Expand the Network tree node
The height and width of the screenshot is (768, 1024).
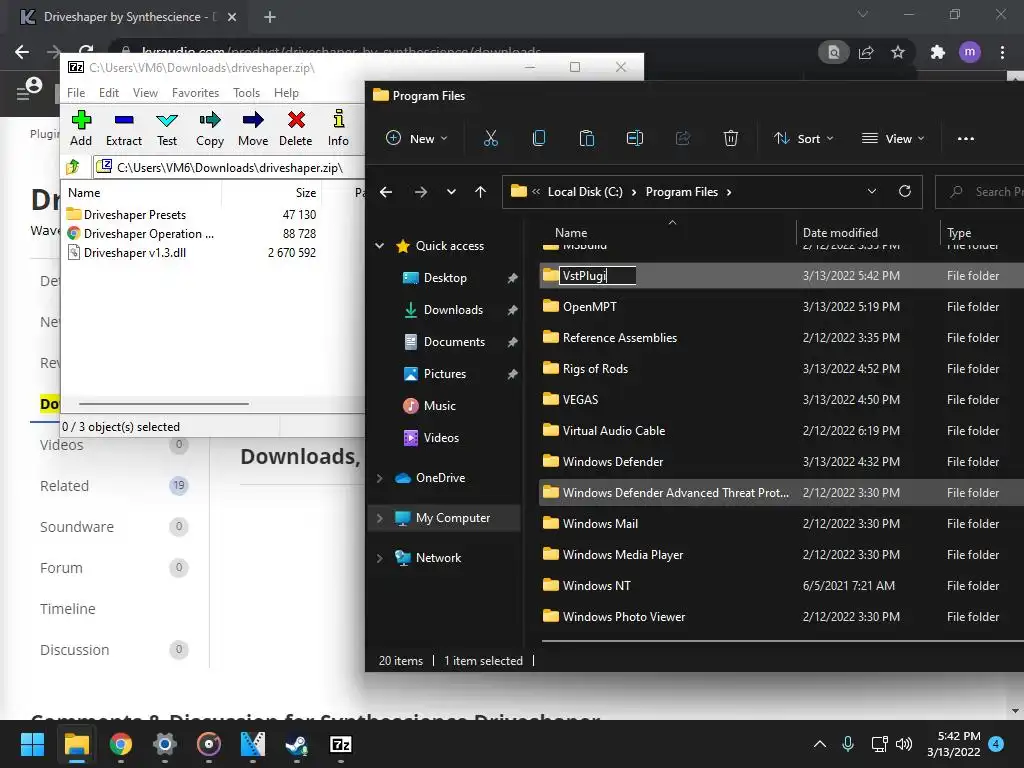[x=379, y=558]
